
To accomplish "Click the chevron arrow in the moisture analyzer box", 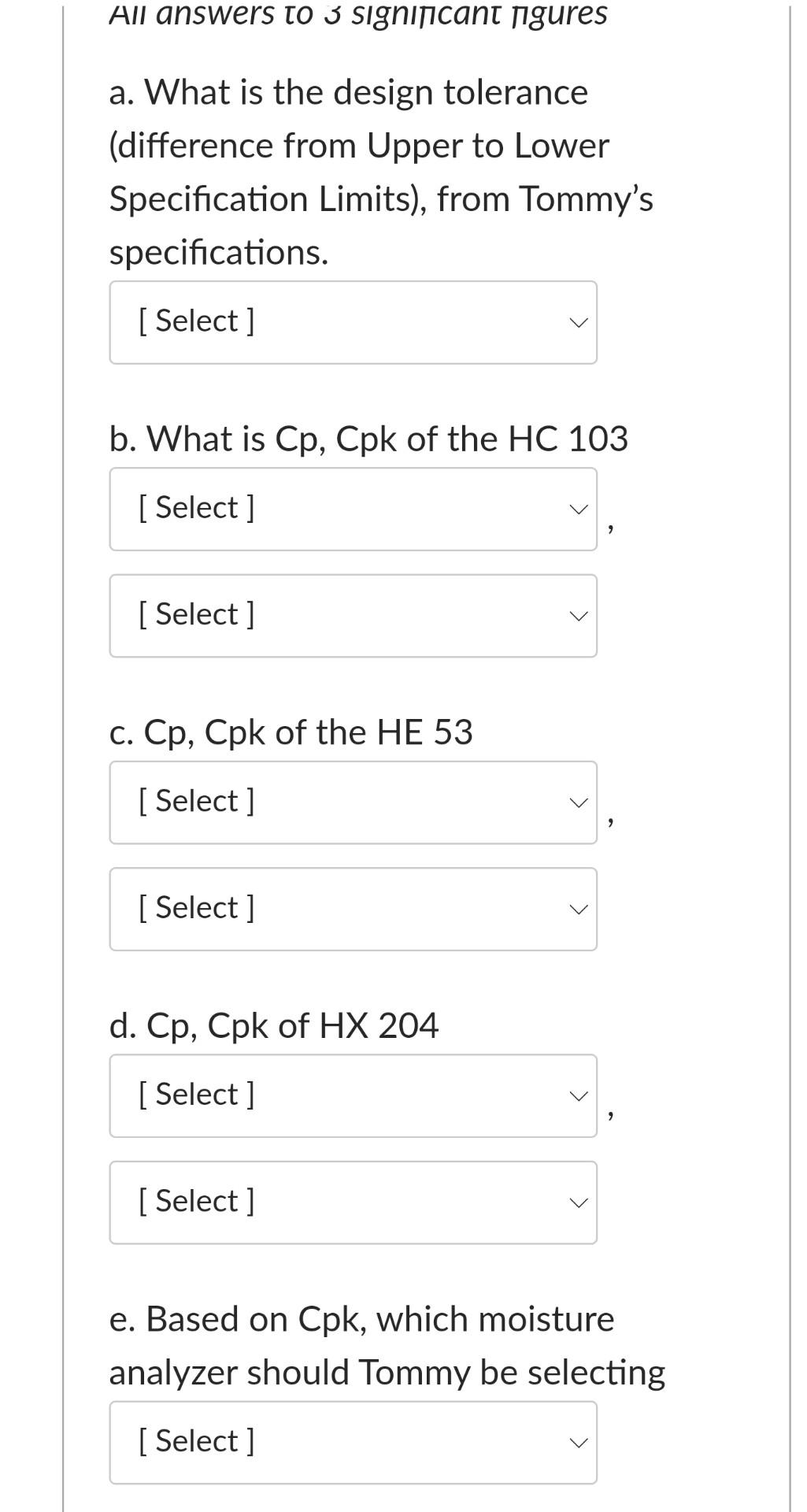I will (x=579, y=1443).
